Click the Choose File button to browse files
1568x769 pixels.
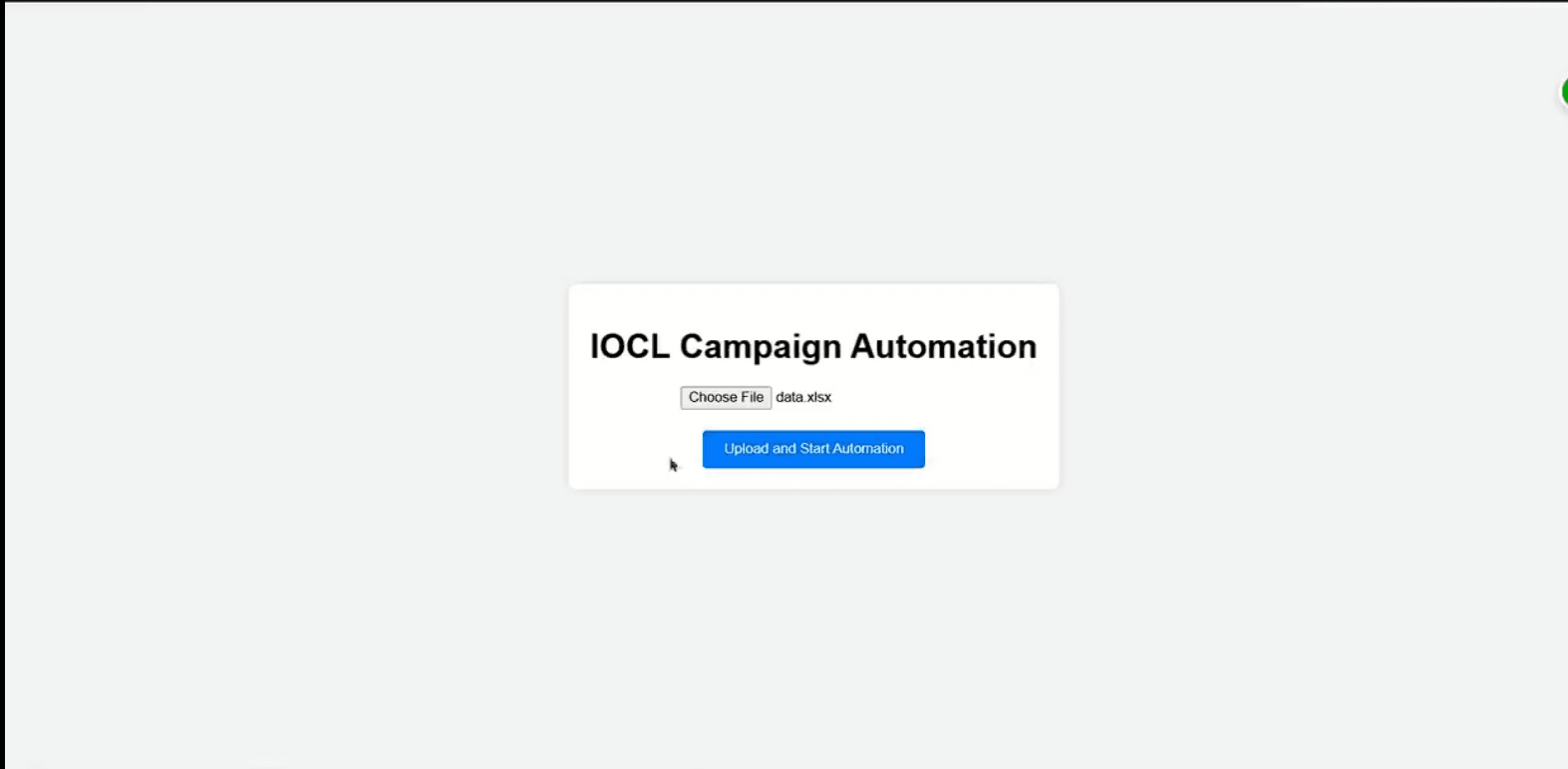[726, 397]
